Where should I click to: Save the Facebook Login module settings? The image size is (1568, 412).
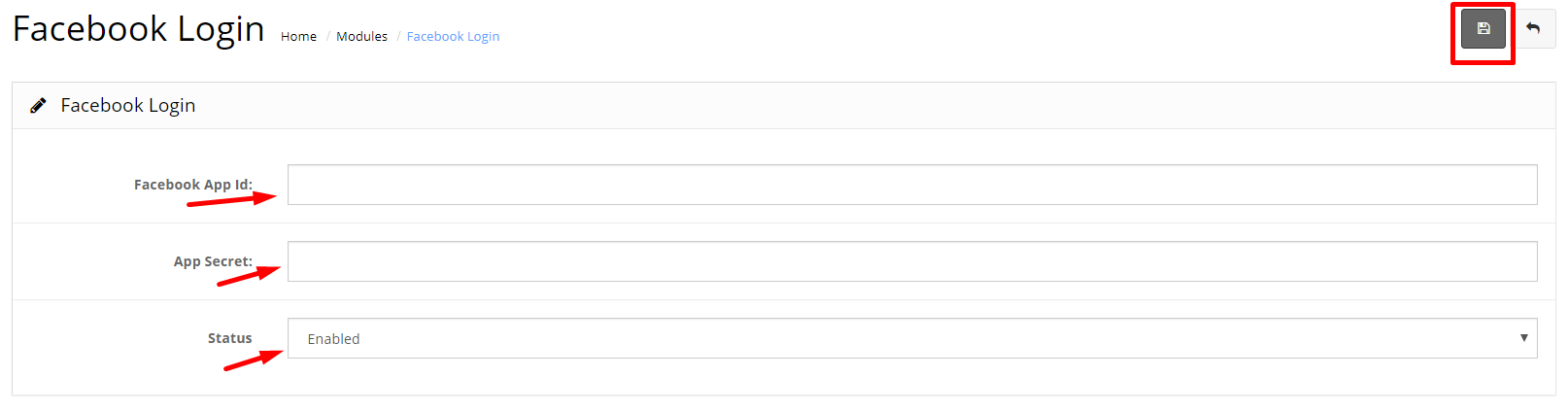(1483, 28)
